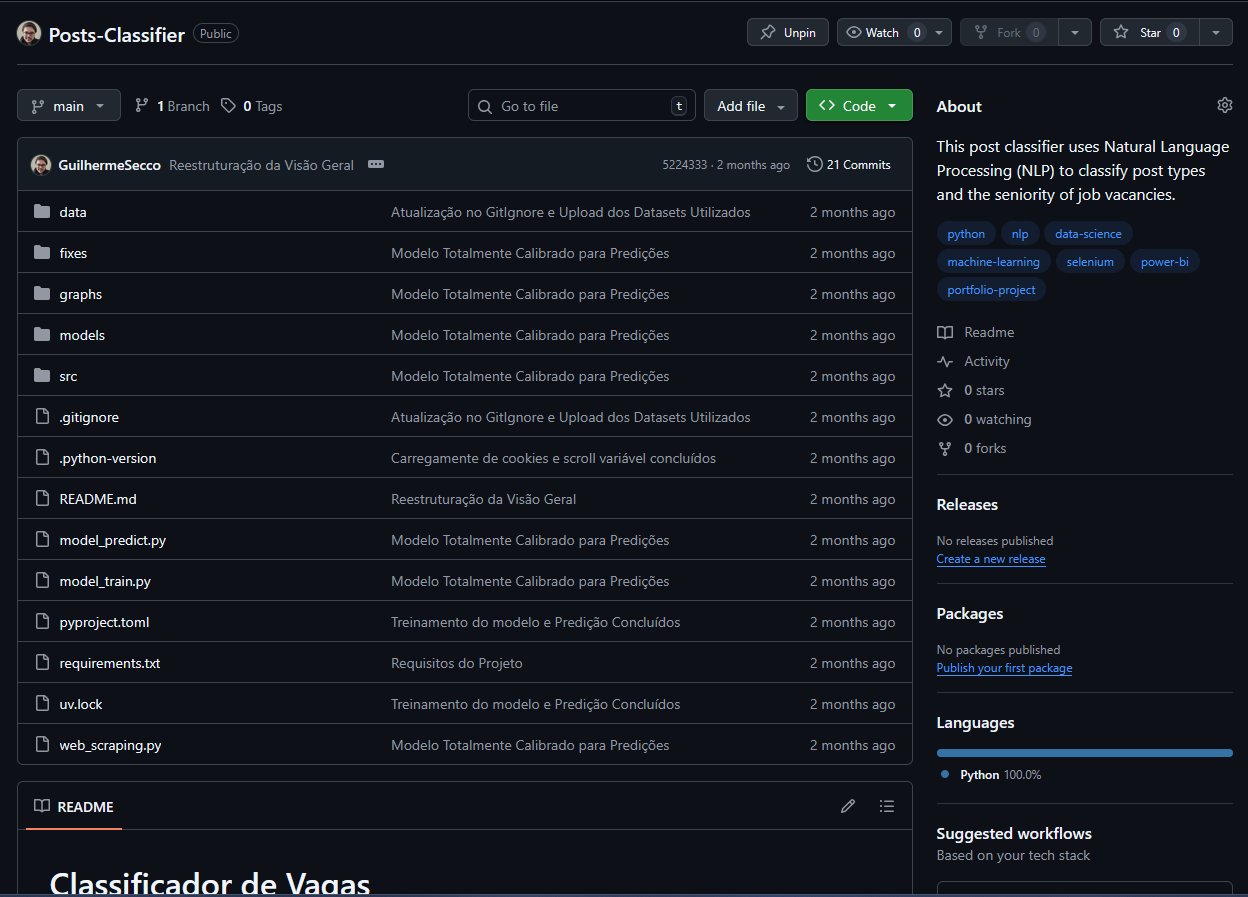Open the main branch dropdown
Image resolution: width=1248 pixels, height=897 pixels.
point(68,106)
